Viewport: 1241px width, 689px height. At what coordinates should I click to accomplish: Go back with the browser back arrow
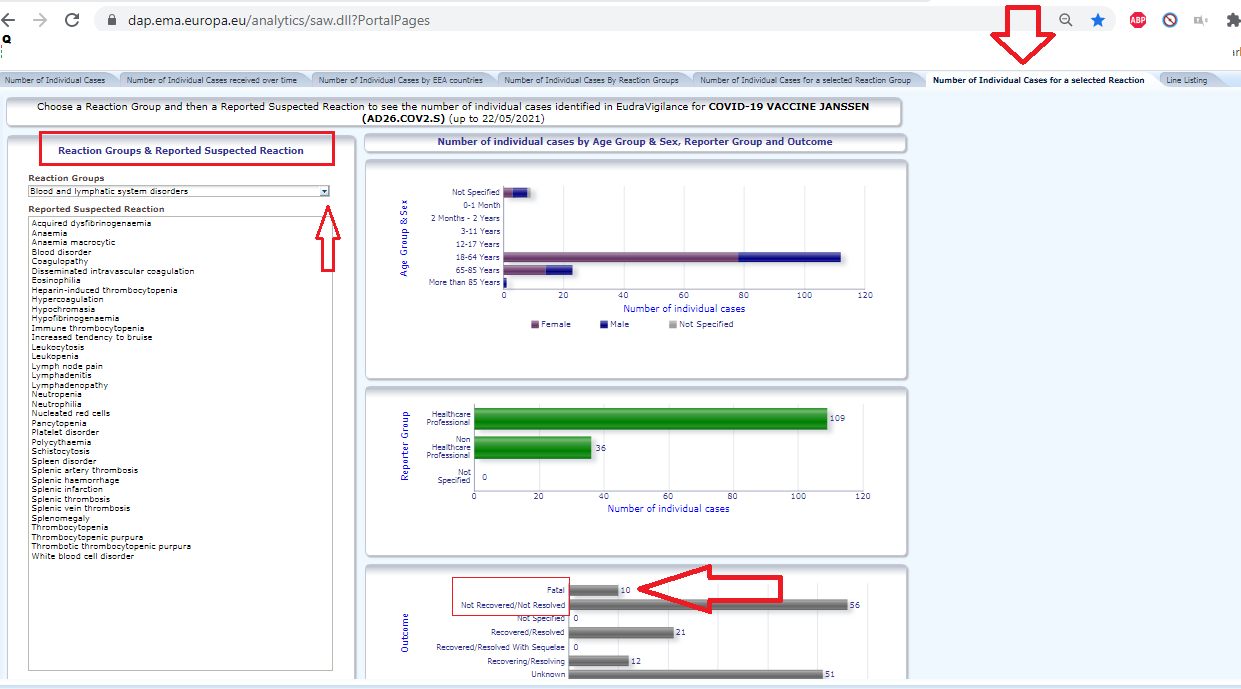tap(9, 20)
